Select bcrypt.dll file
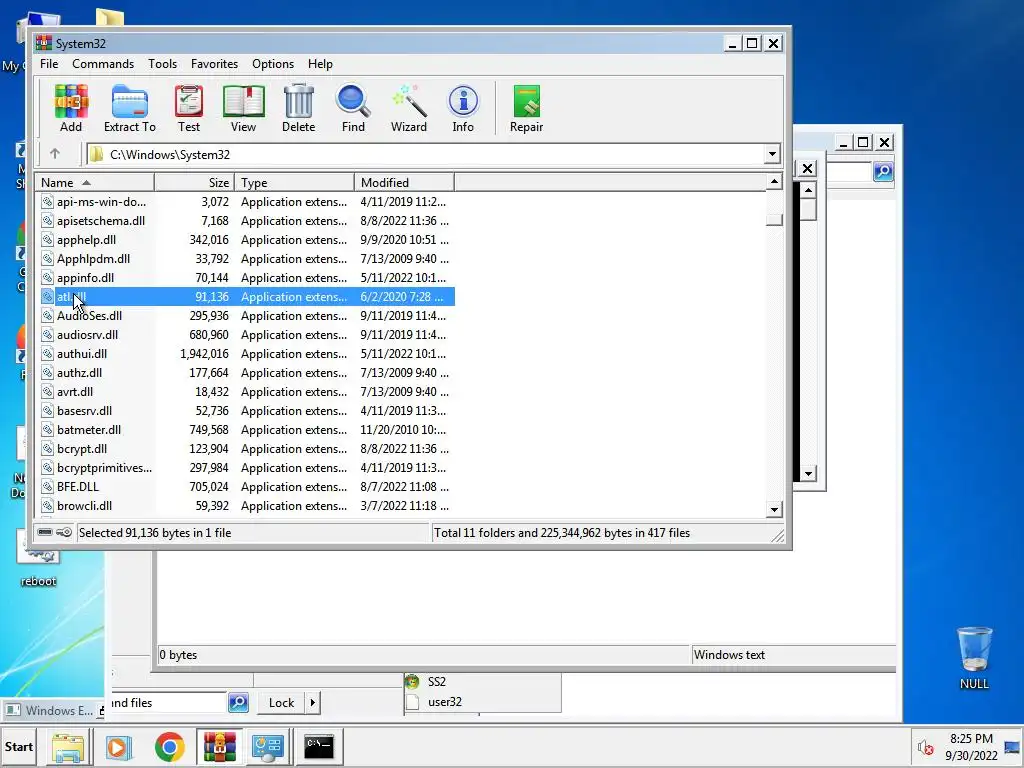This screenshot has width=1024, height=768. 246,449
